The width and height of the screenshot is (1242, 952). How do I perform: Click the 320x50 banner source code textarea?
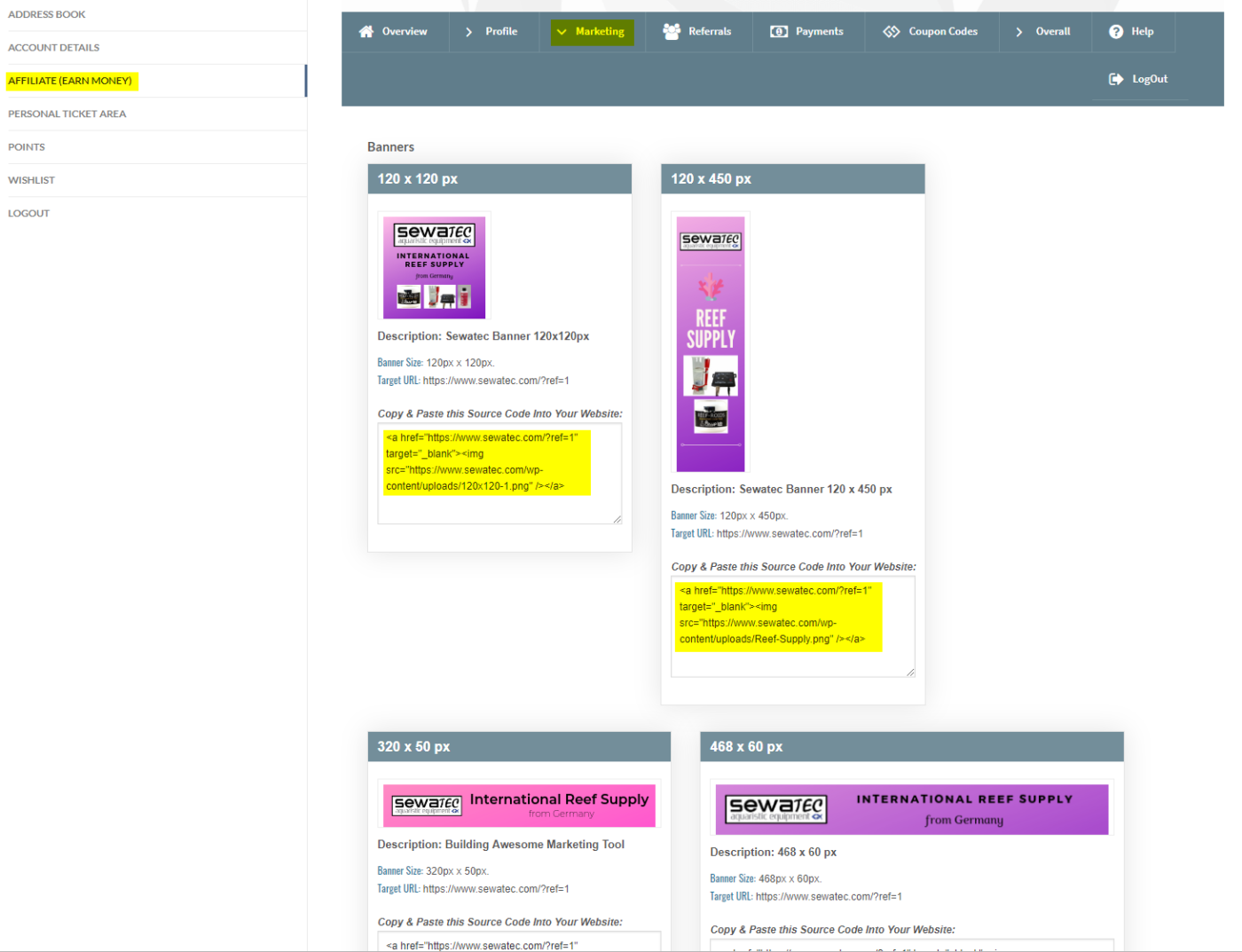[x=519, y=941]
